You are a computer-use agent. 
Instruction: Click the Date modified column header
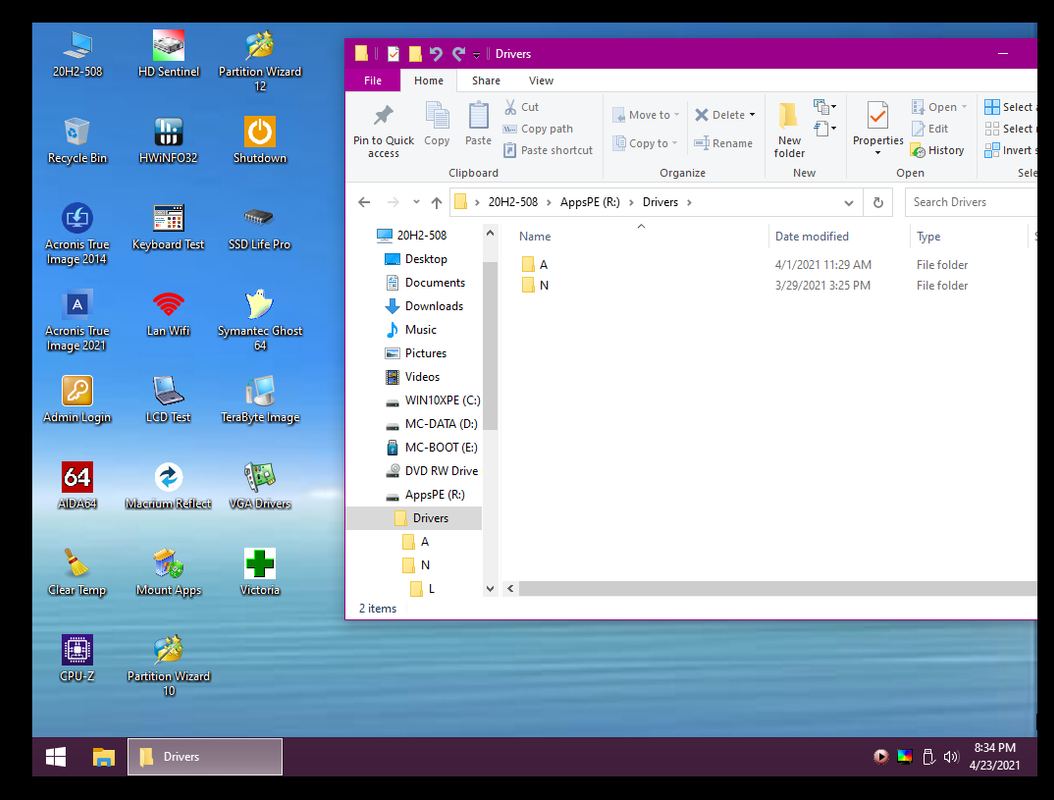(811, 237)
